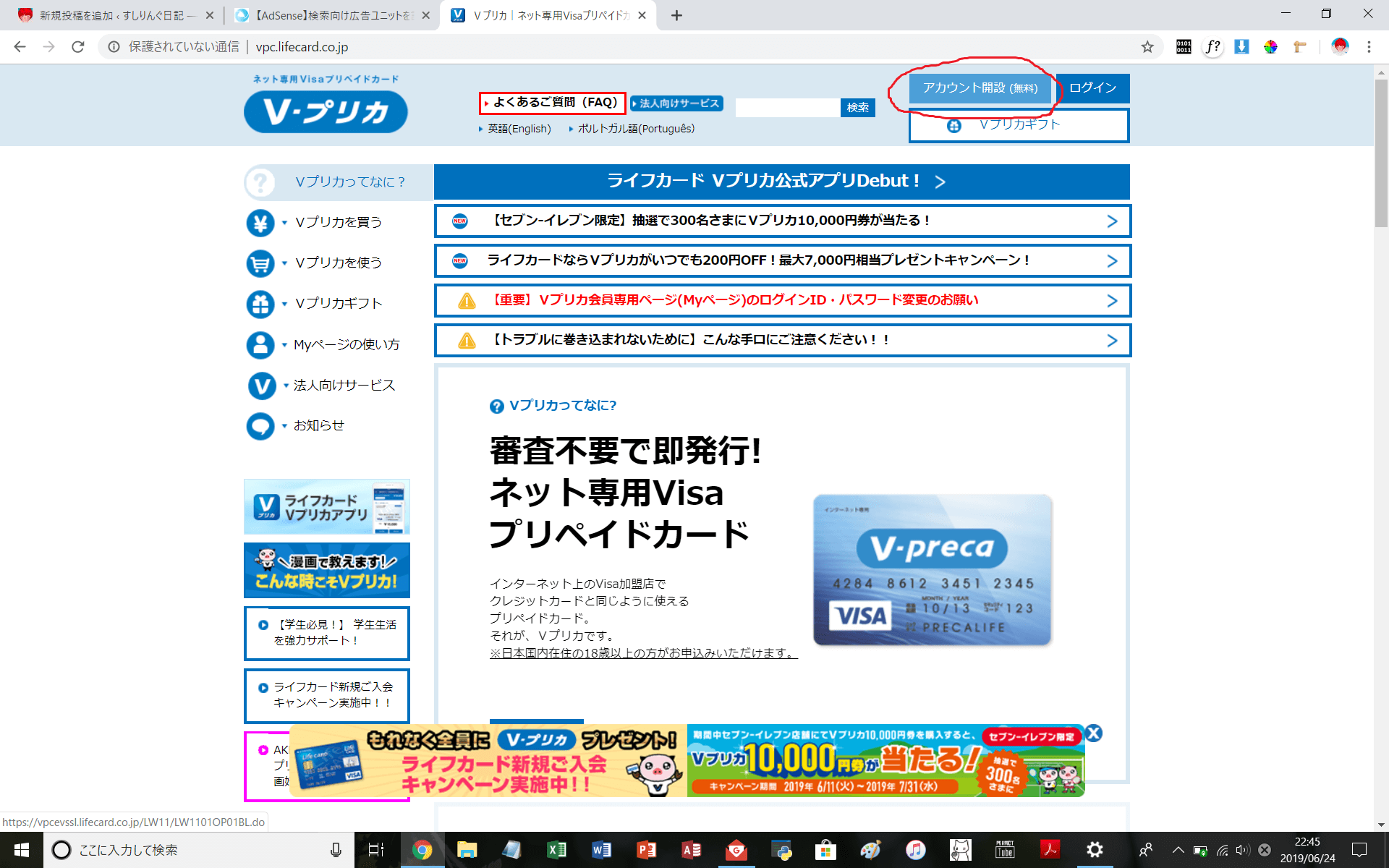Click the person icon for Myページの使い方
The height and width of the screenshot is (868, 1389).
coord(260,345)
